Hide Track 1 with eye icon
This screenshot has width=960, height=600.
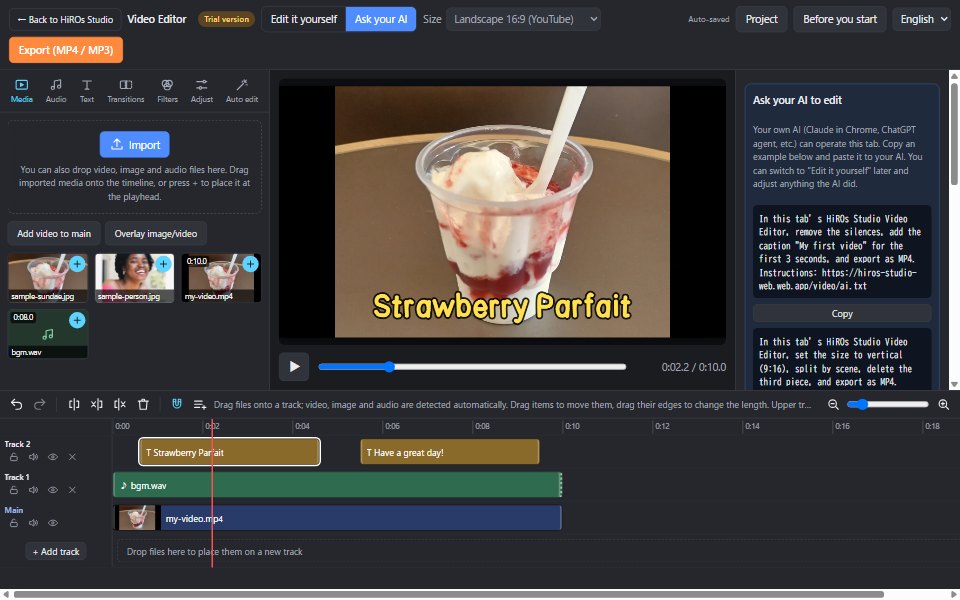(53, 490)
